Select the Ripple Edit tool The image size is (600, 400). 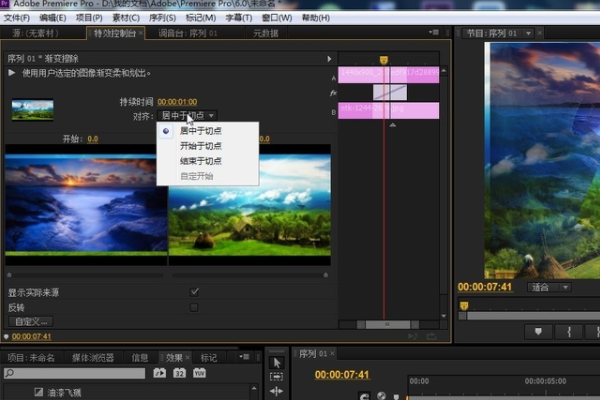277,391
